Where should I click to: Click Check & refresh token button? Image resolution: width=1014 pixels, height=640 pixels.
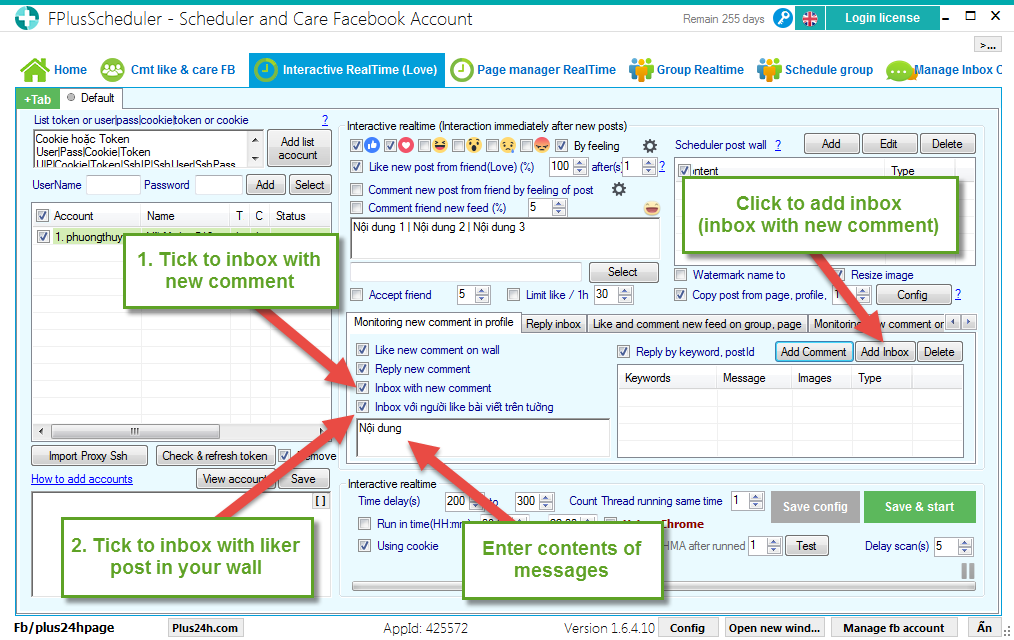(215, 456)
